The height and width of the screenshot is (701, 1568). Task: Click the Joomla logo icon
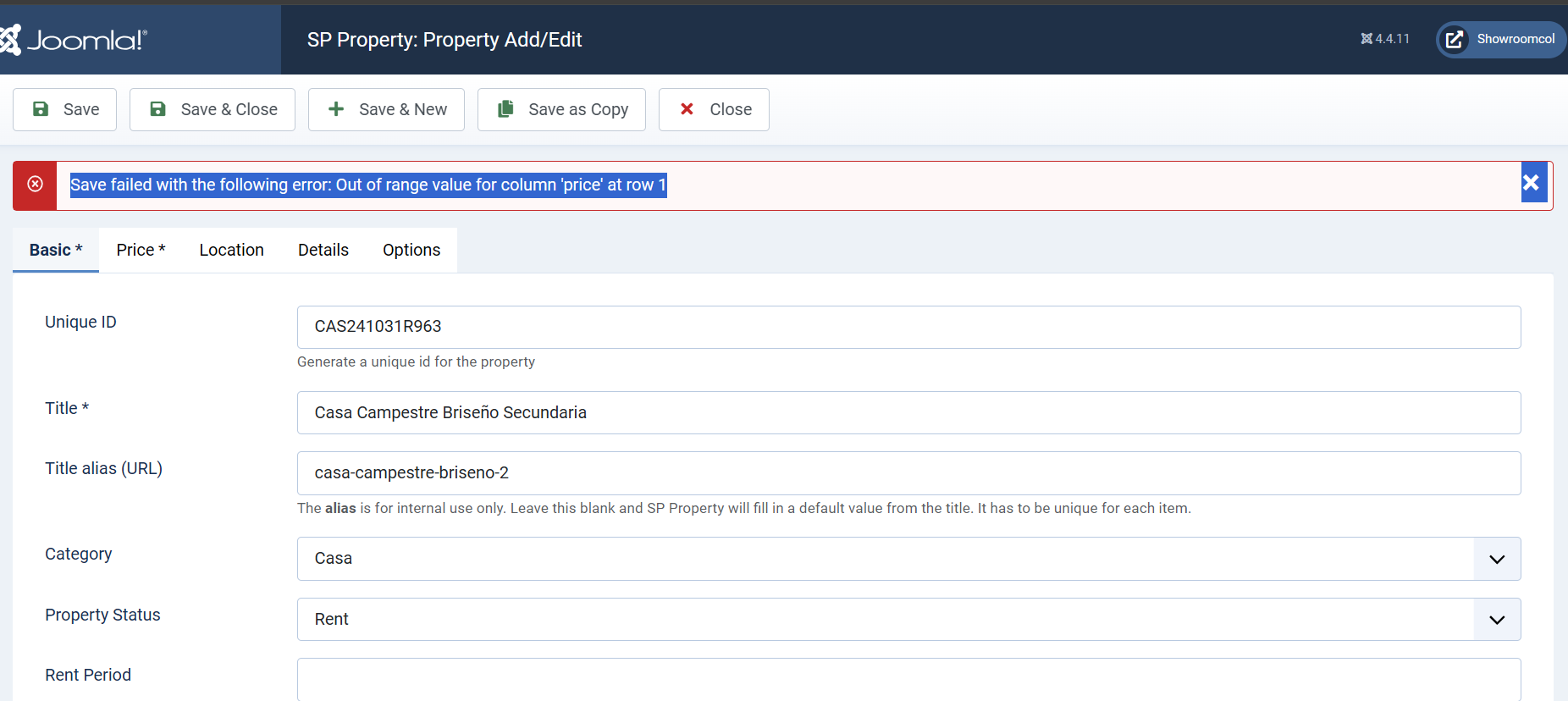coord(10,40)
